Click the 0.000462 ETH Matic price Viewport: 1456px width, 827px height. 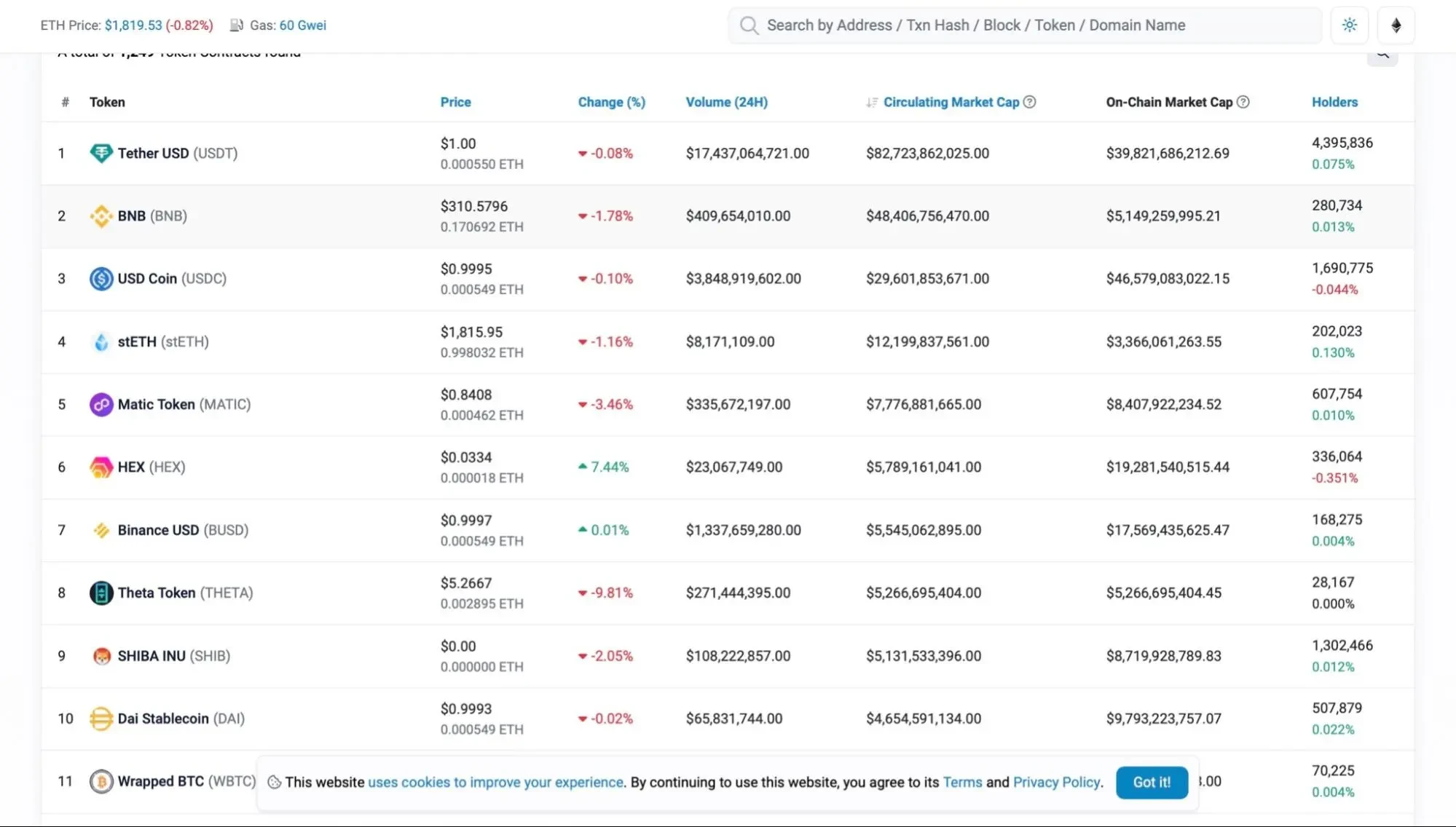point(481,416)
